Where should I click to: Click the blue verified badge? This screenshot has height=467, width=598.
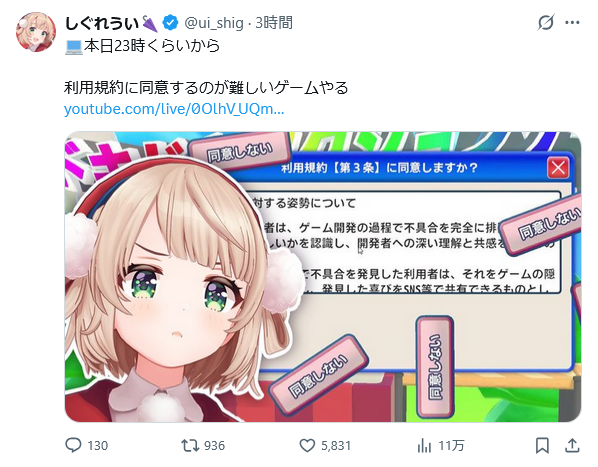click(x=170, y=23)
